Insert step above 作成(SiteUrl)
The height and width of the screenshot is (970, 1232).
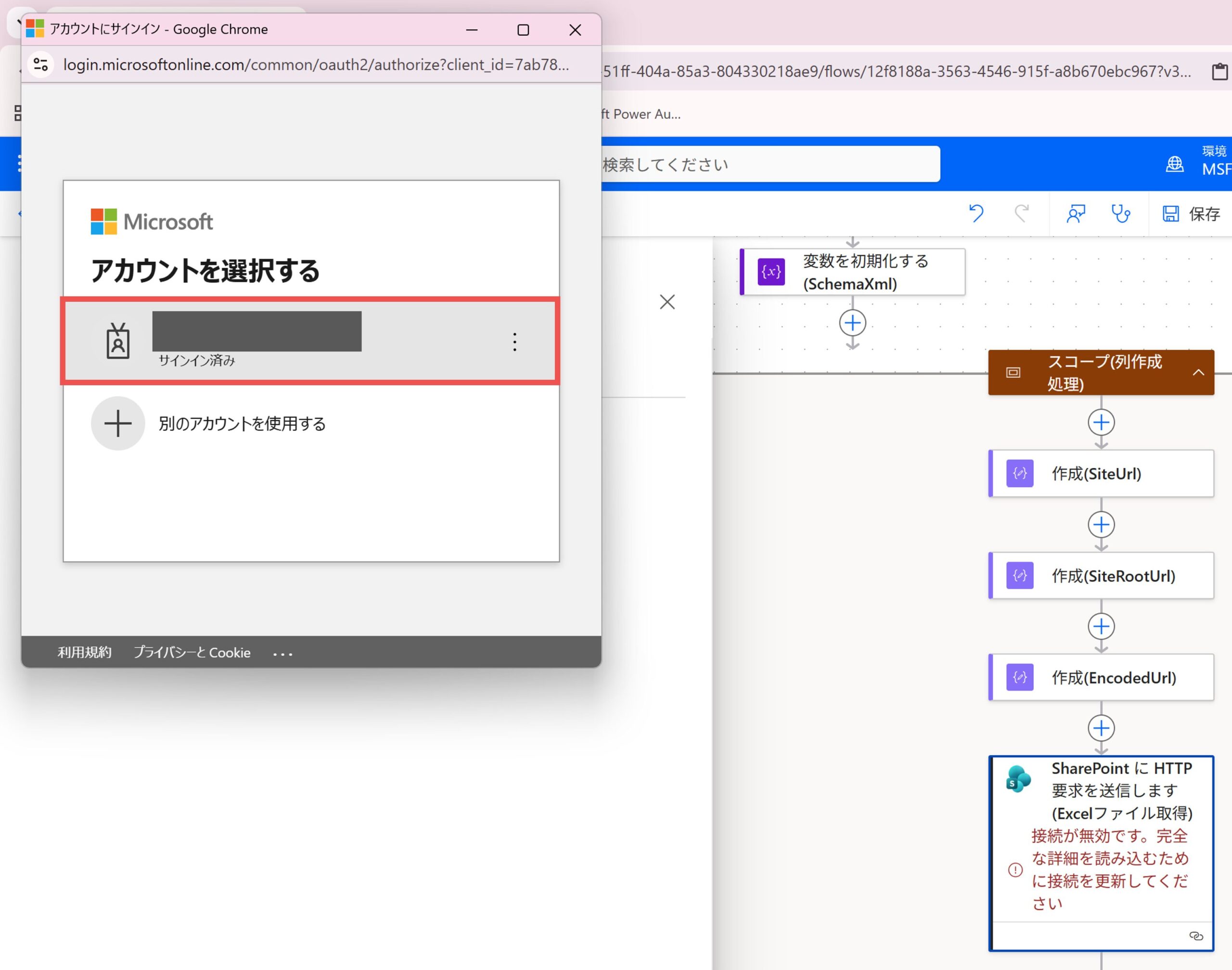click(x=1101, y=423)
